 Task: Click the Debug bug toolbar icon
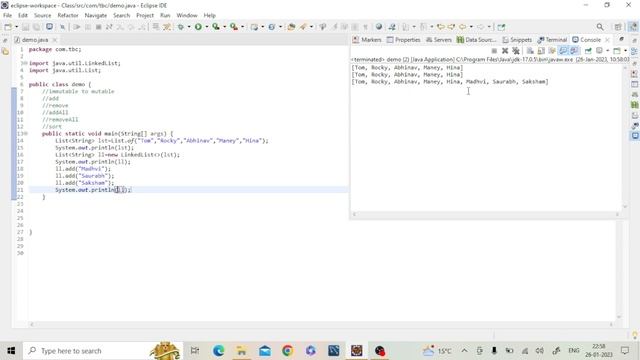click(x=181, y=27)
